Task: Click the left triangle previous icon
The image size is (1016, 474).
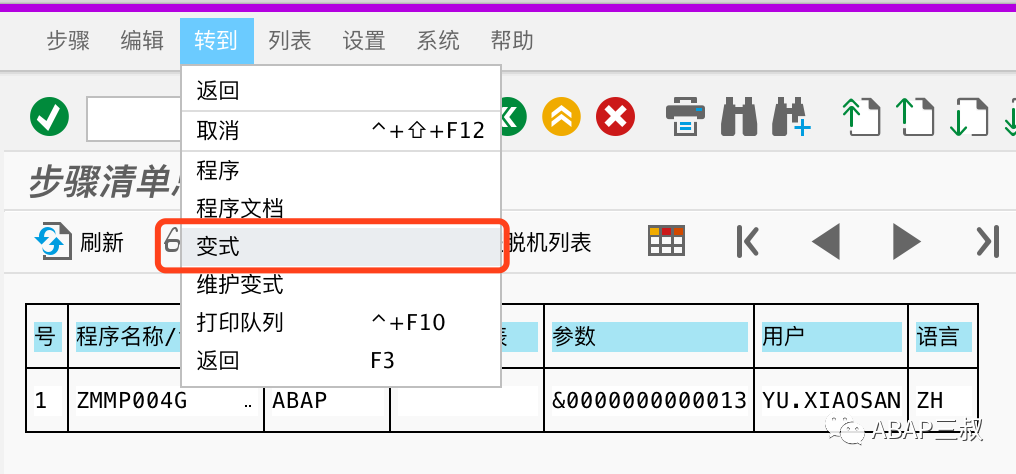Action: (x=826, y=242)
